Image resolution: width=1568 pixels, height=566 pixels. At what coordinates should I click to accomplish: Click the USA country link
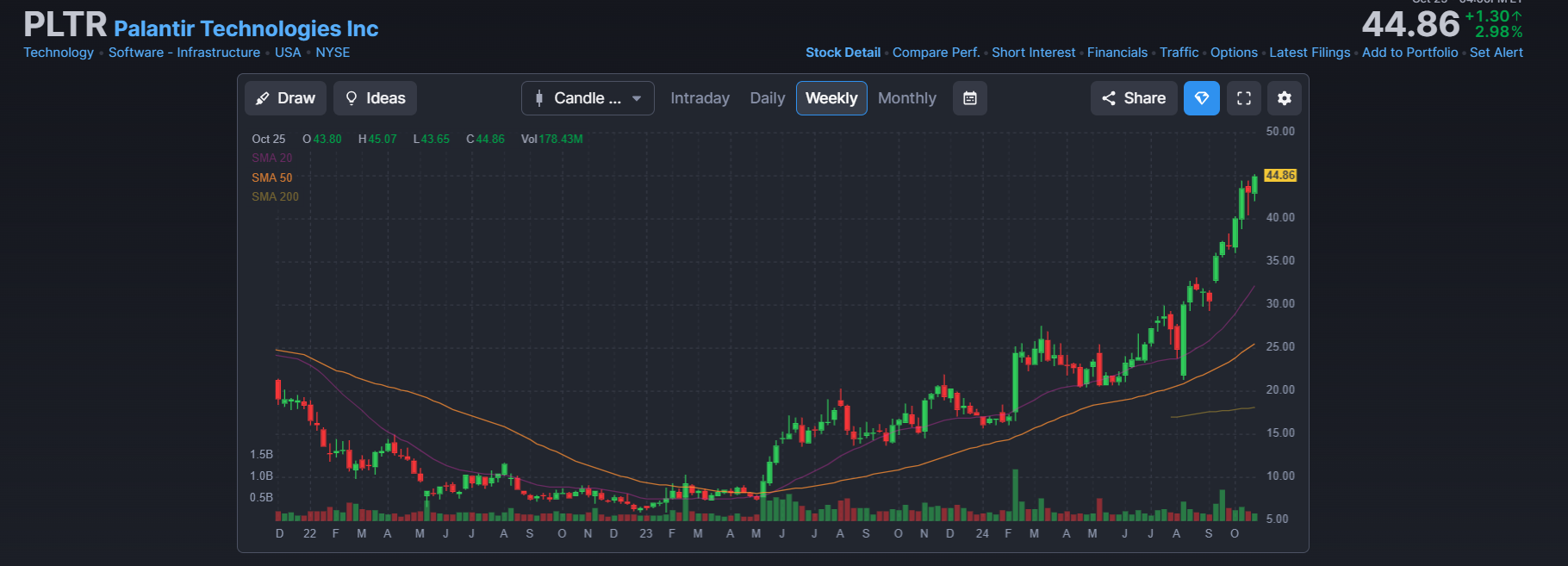[x=288, y=53]
